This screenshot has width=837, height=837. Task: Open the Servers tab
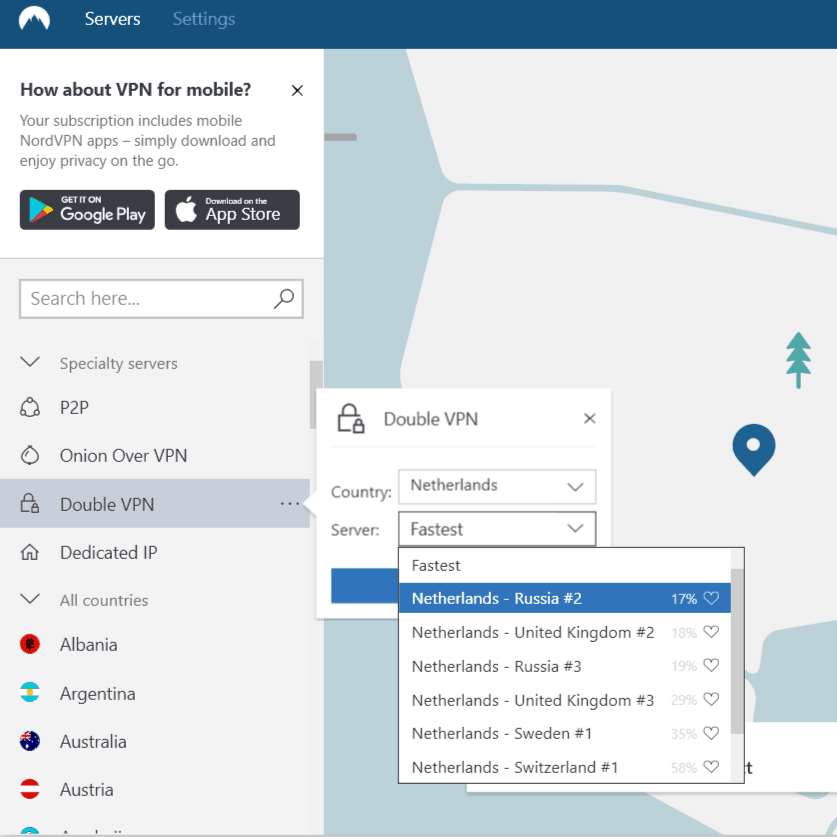(x=112, y=19)
